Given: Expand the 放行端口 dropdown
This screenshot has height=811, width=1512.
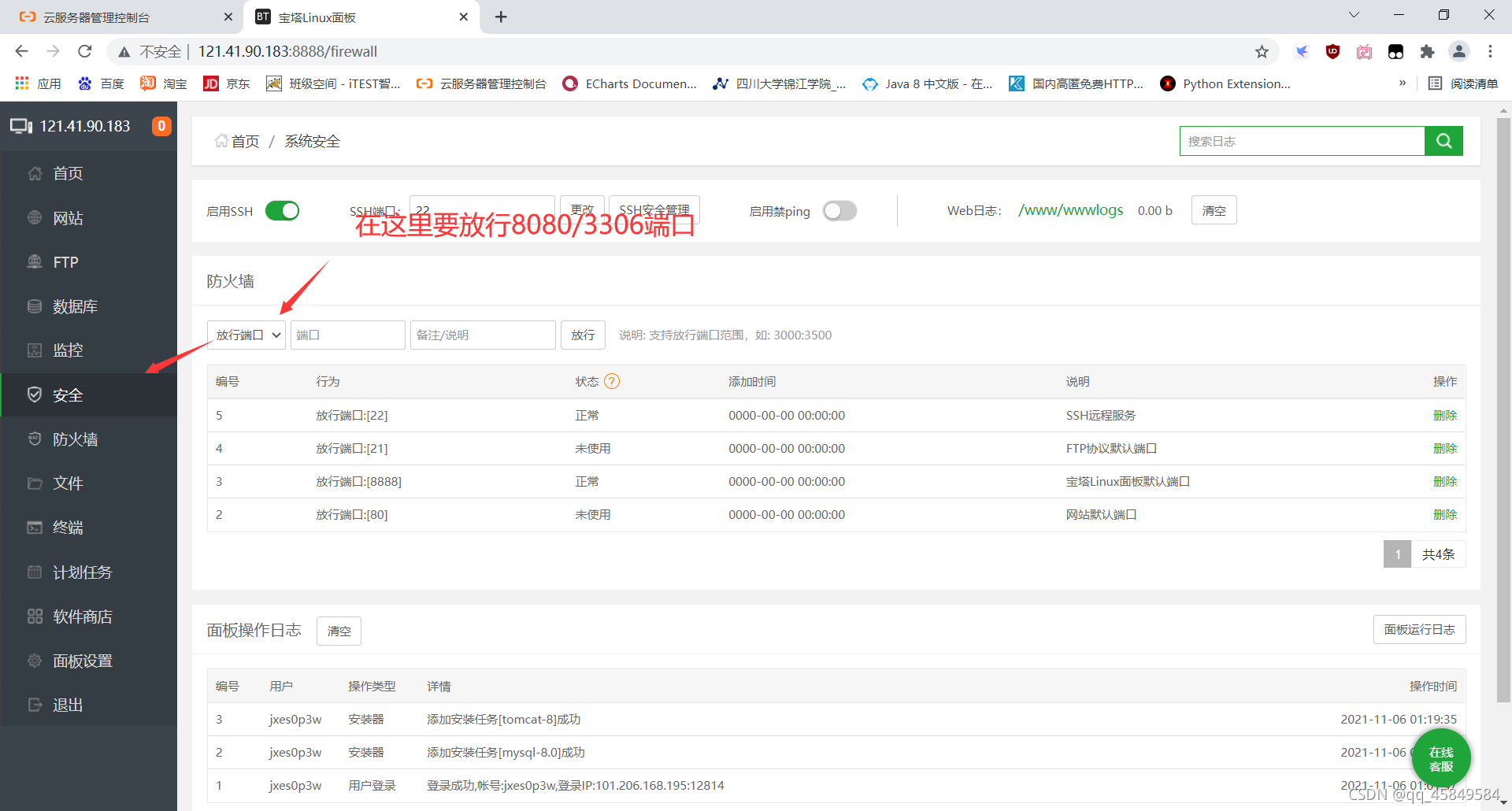Looking at the screenshot, I should 246,335.
